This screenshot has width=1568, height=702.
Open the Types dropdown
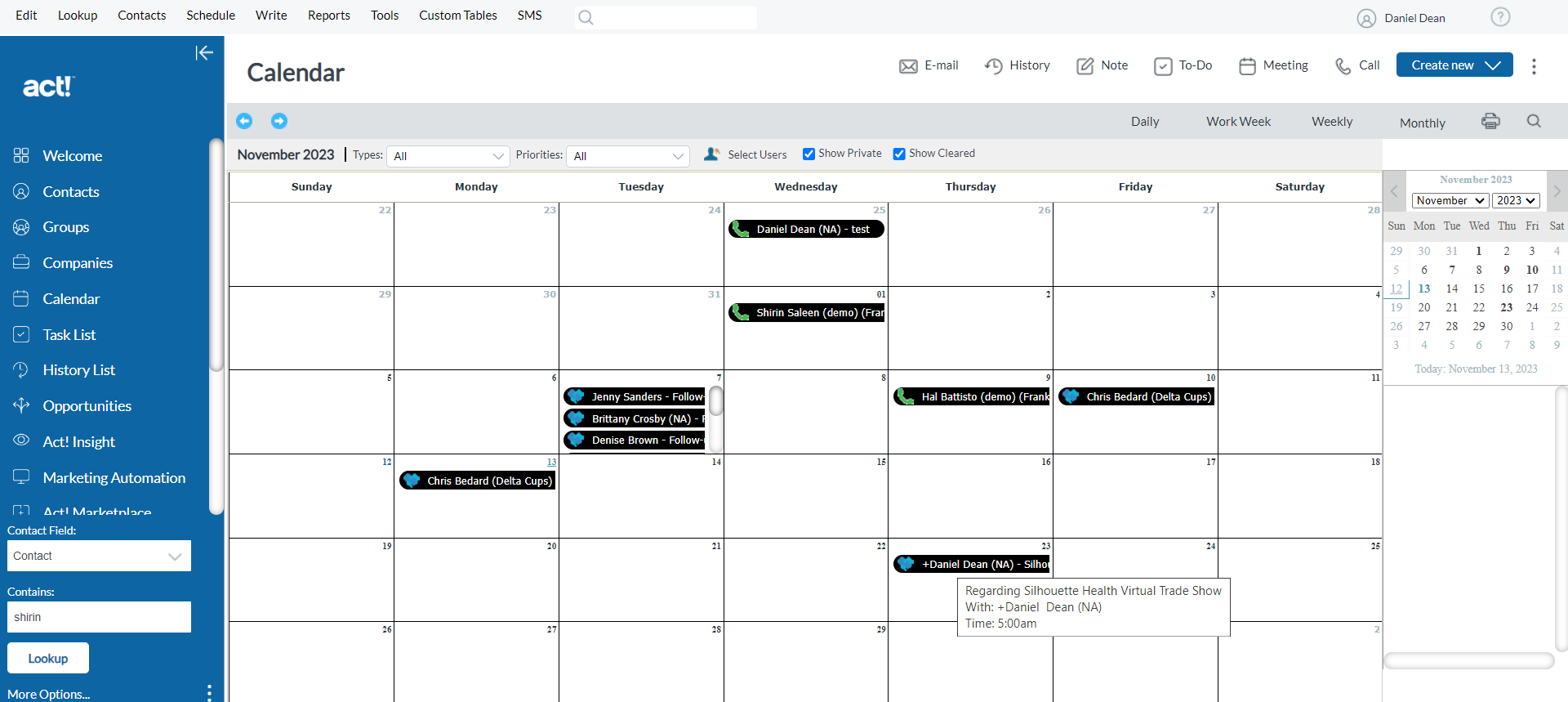(x=448, y=156)
